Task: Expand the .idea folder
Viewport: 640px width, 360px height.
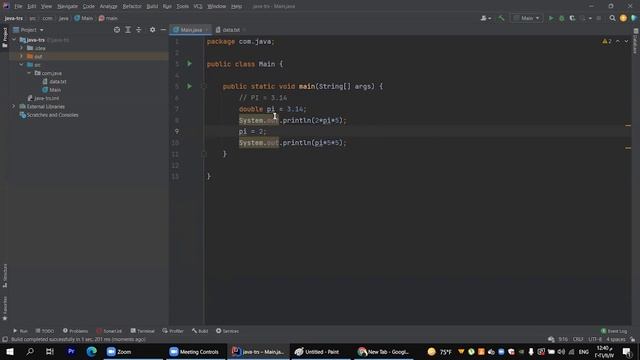Action: pyautogui.click(x=22, y=48)
